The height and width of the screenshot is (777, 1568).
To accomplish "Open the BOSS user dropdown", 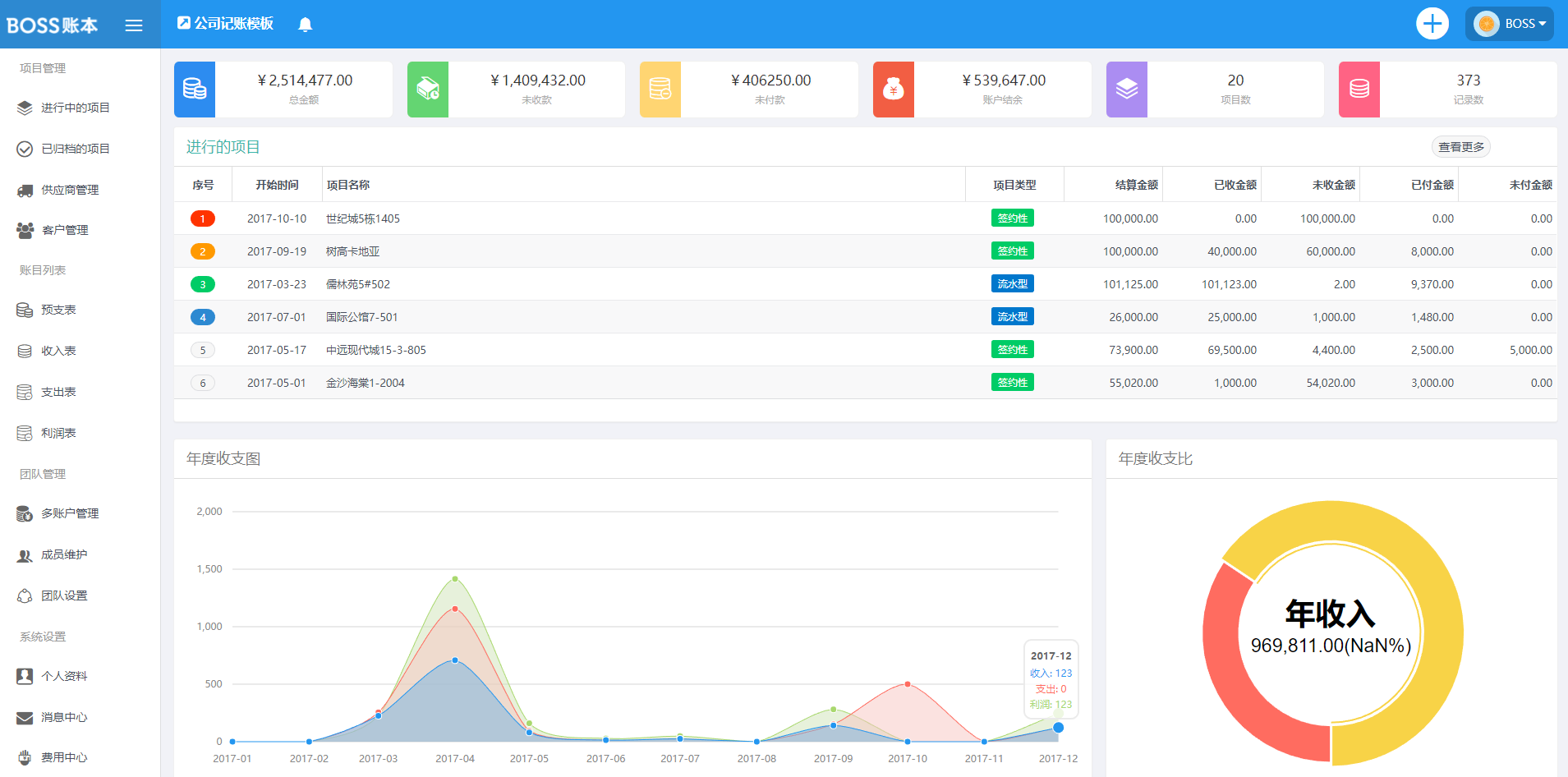I will pos(1510,24).
